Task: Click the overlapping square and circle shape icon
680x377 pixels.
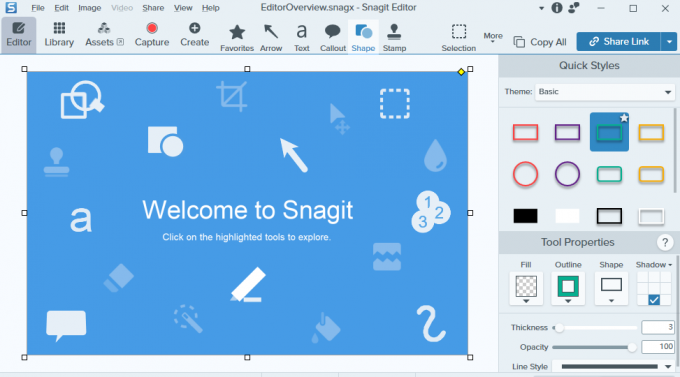Action: pyautogui.click(x=165, y=141)
